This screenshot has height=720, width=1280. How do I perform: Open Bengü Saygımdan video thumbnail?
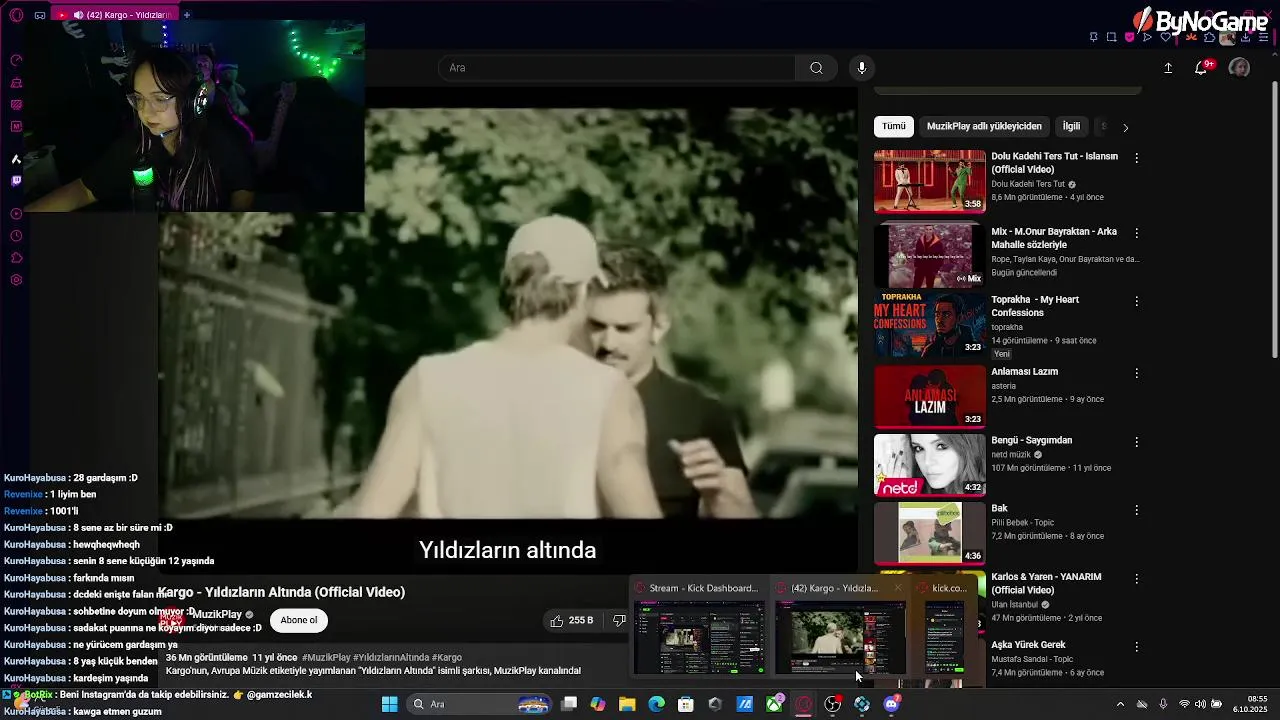pos(930,464)
